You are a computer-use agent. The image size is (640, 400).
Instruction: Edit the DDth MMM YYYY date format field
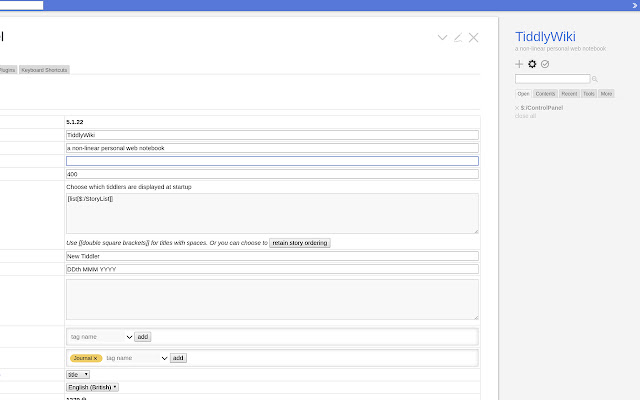[x=272, y=269]
